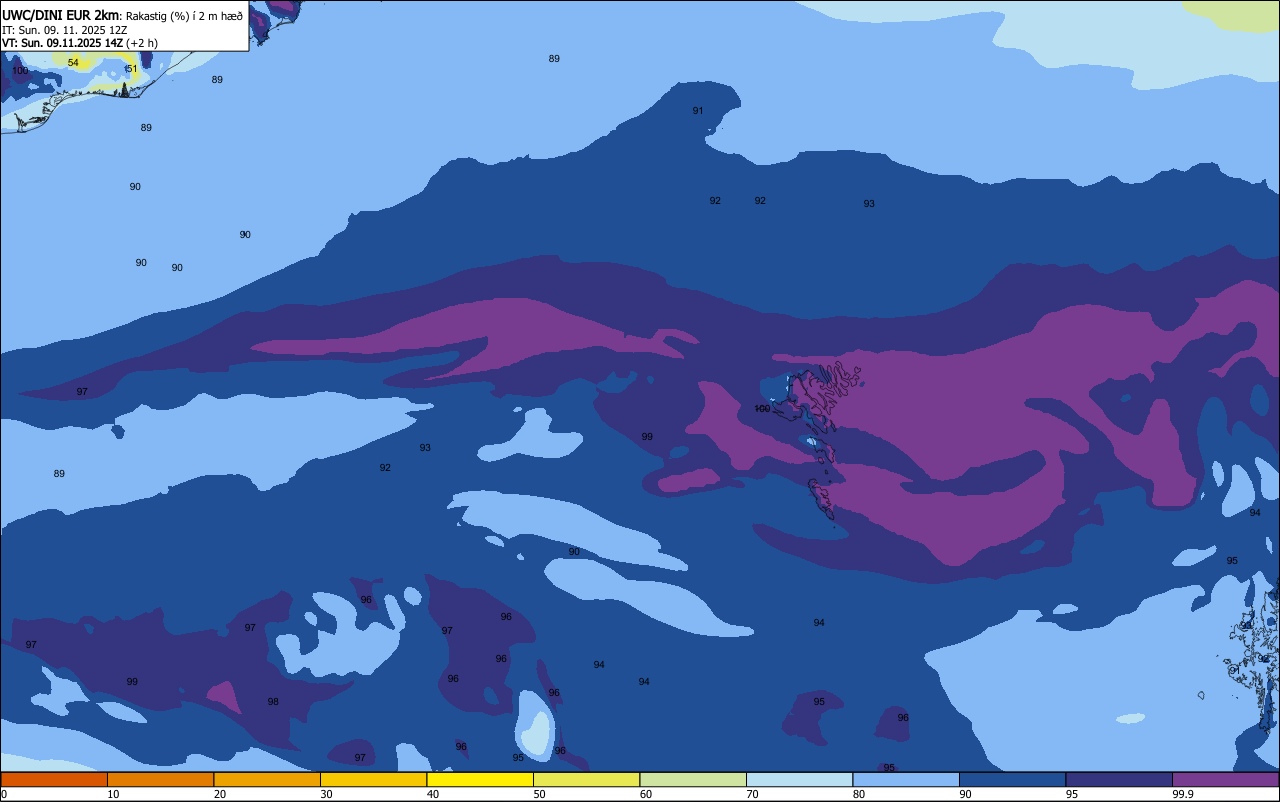
Task: Pick the 40–50 bright yellow legend swatch
Action: pyautogui.click(x=480, y=779)
